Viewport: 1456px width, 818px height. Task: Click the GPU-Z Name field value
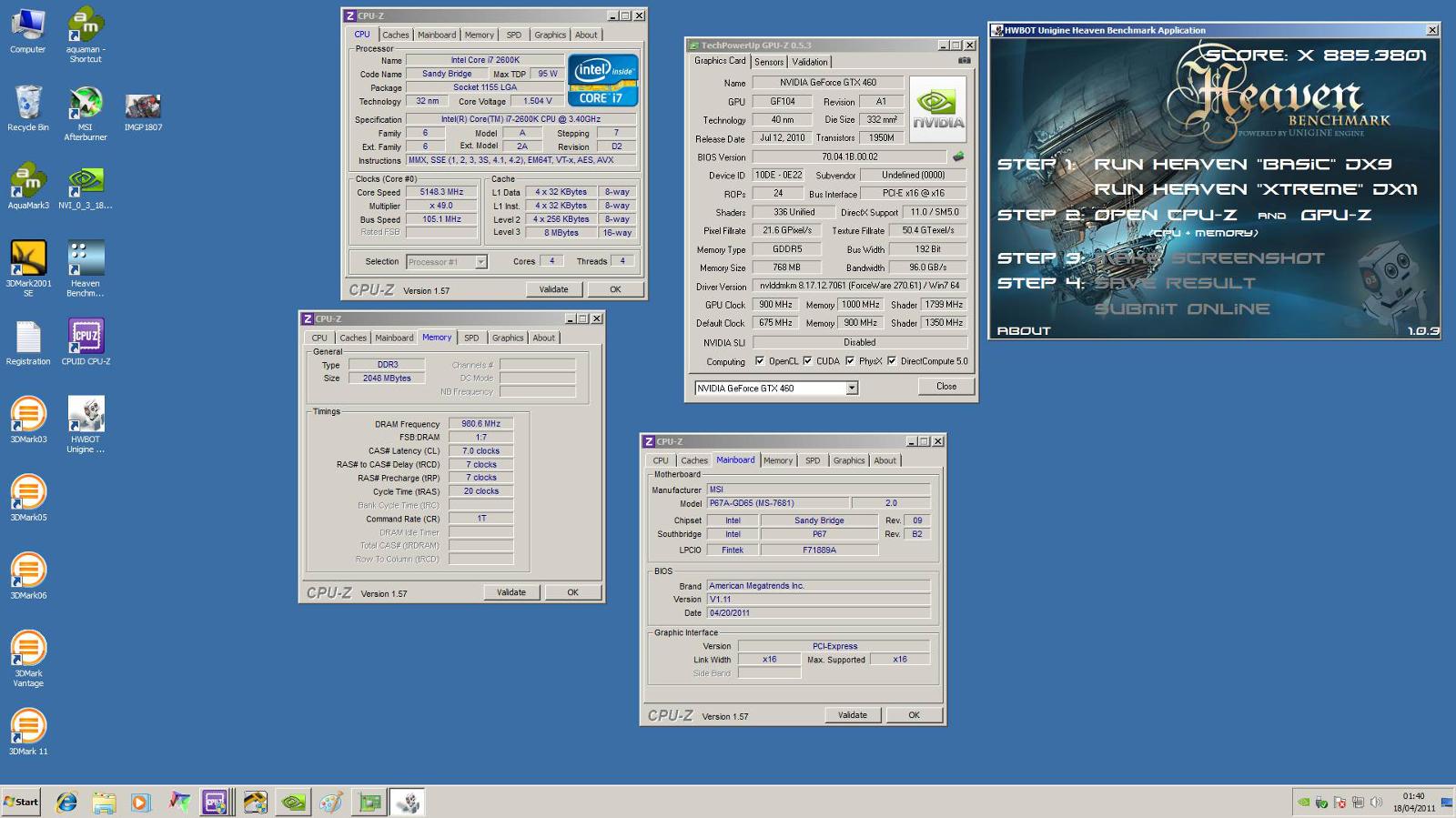[828, 83]
